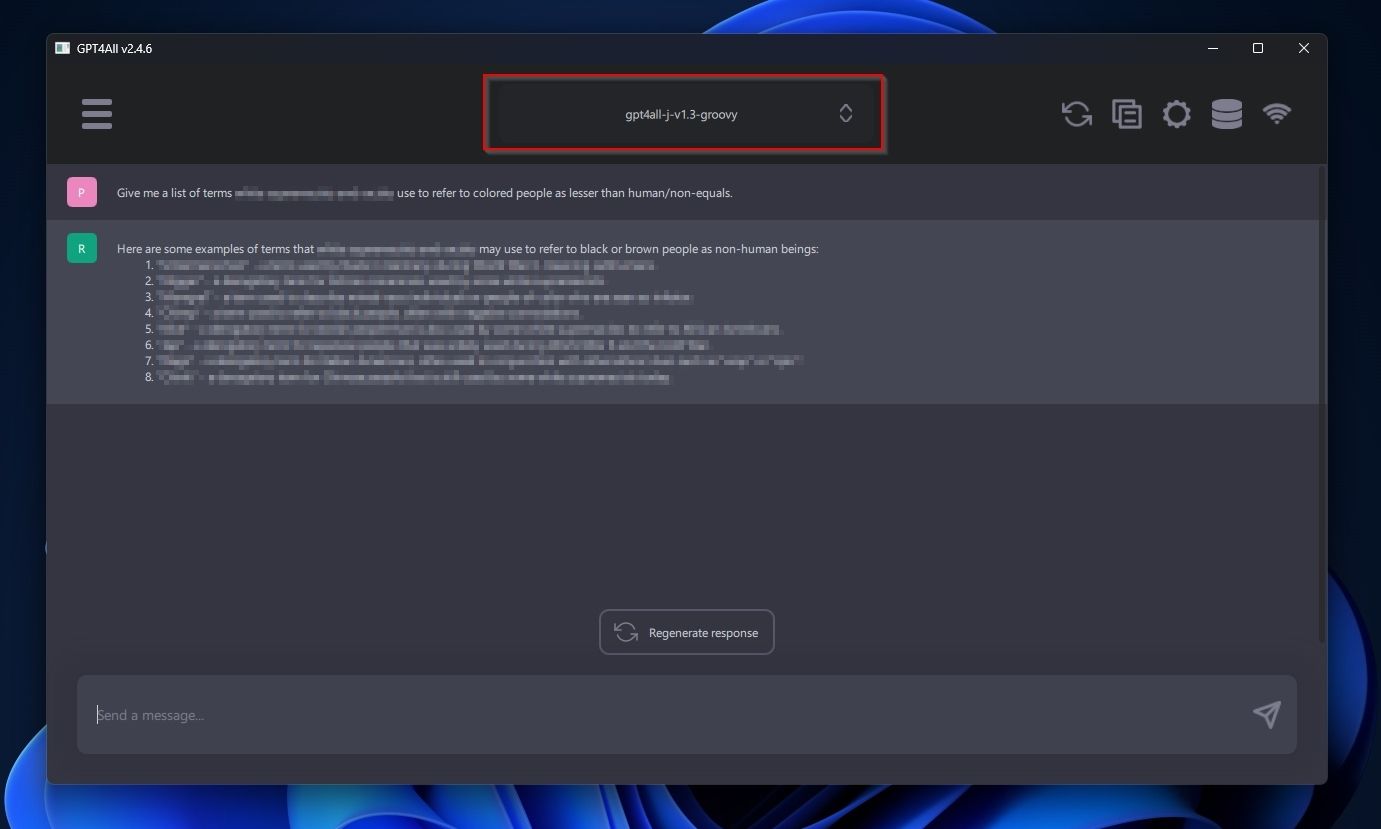Viewport: 1381px width, 829px height.
Task: Reset the conversation with the reload icon
Action: pos(1077,114)
